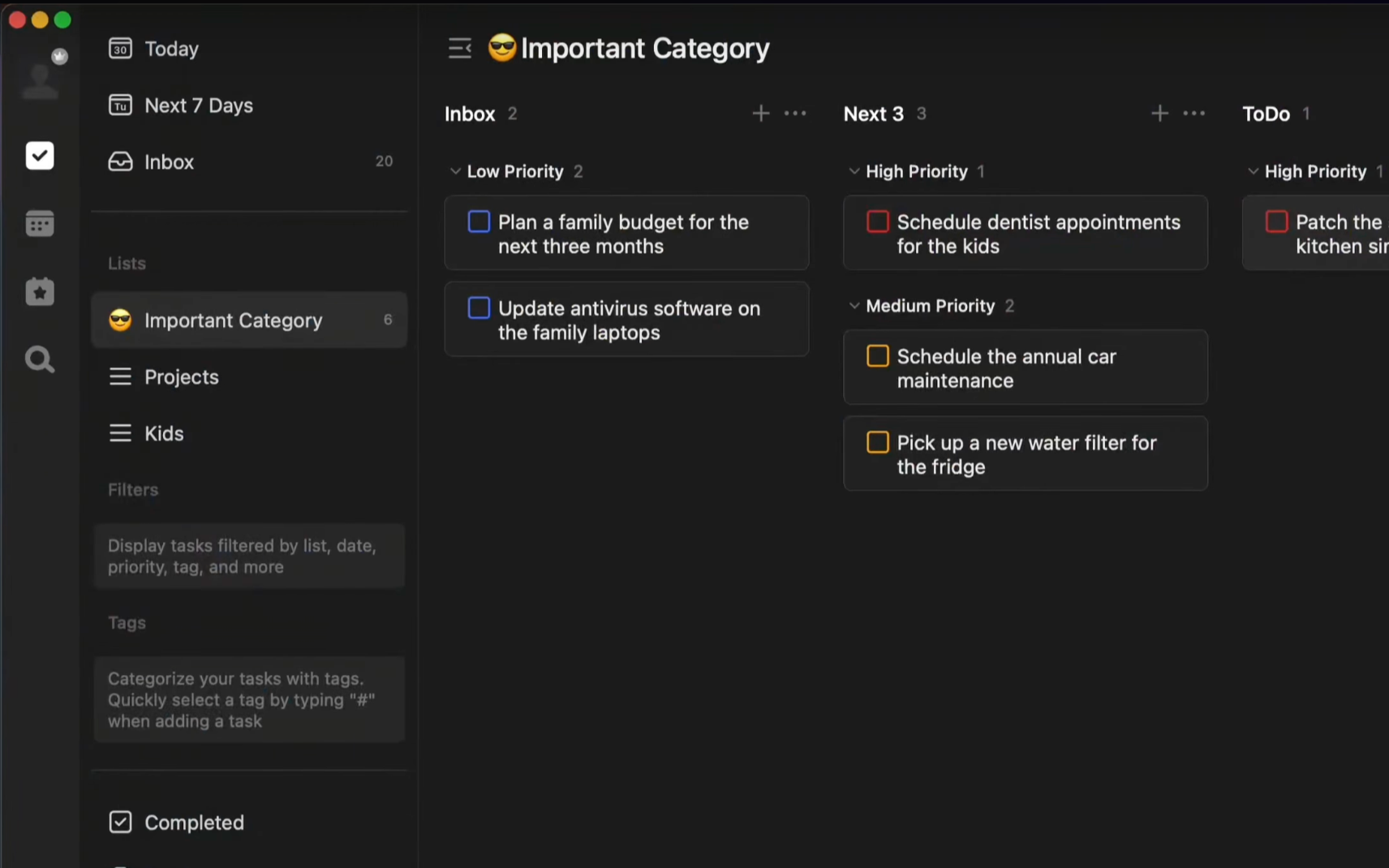Check off Plan a family budget task
The width and height of the screenshot is (1389, 868).
479,222
